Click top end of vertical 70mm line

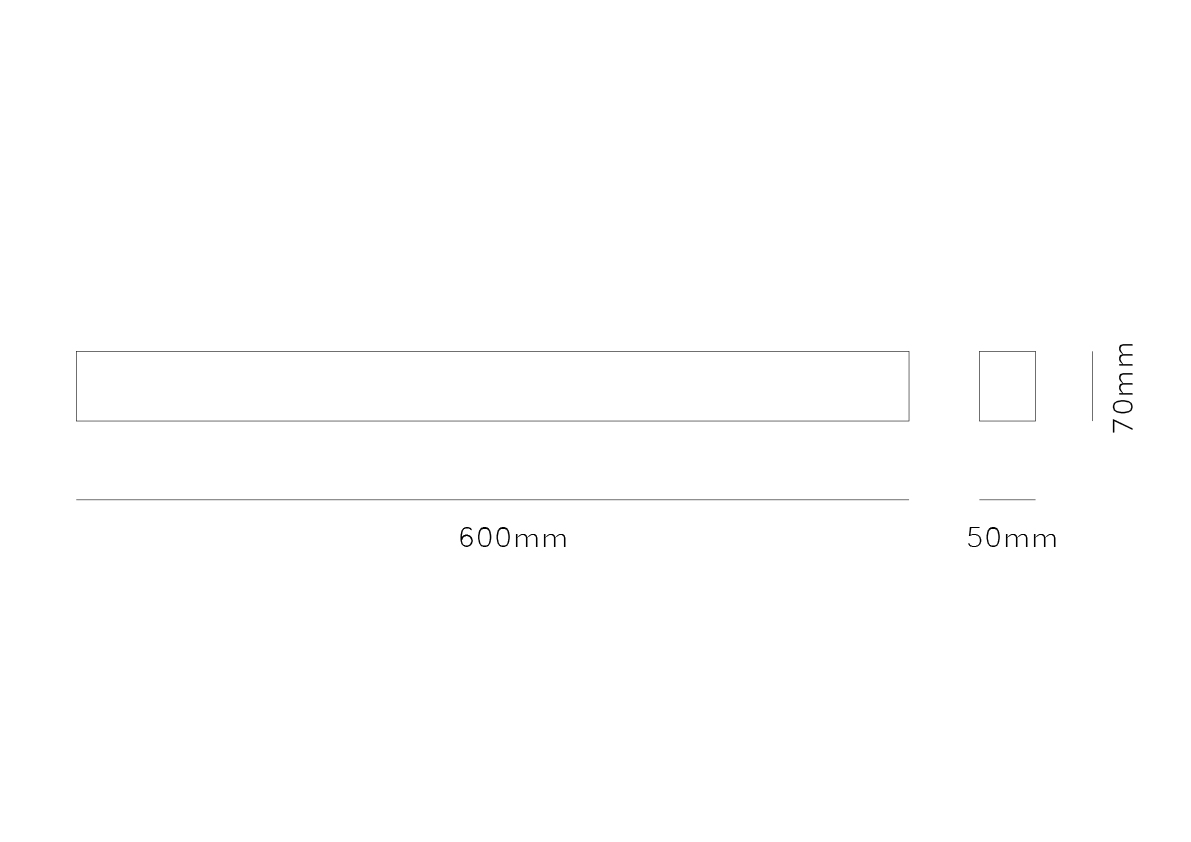coord(1092,352)
